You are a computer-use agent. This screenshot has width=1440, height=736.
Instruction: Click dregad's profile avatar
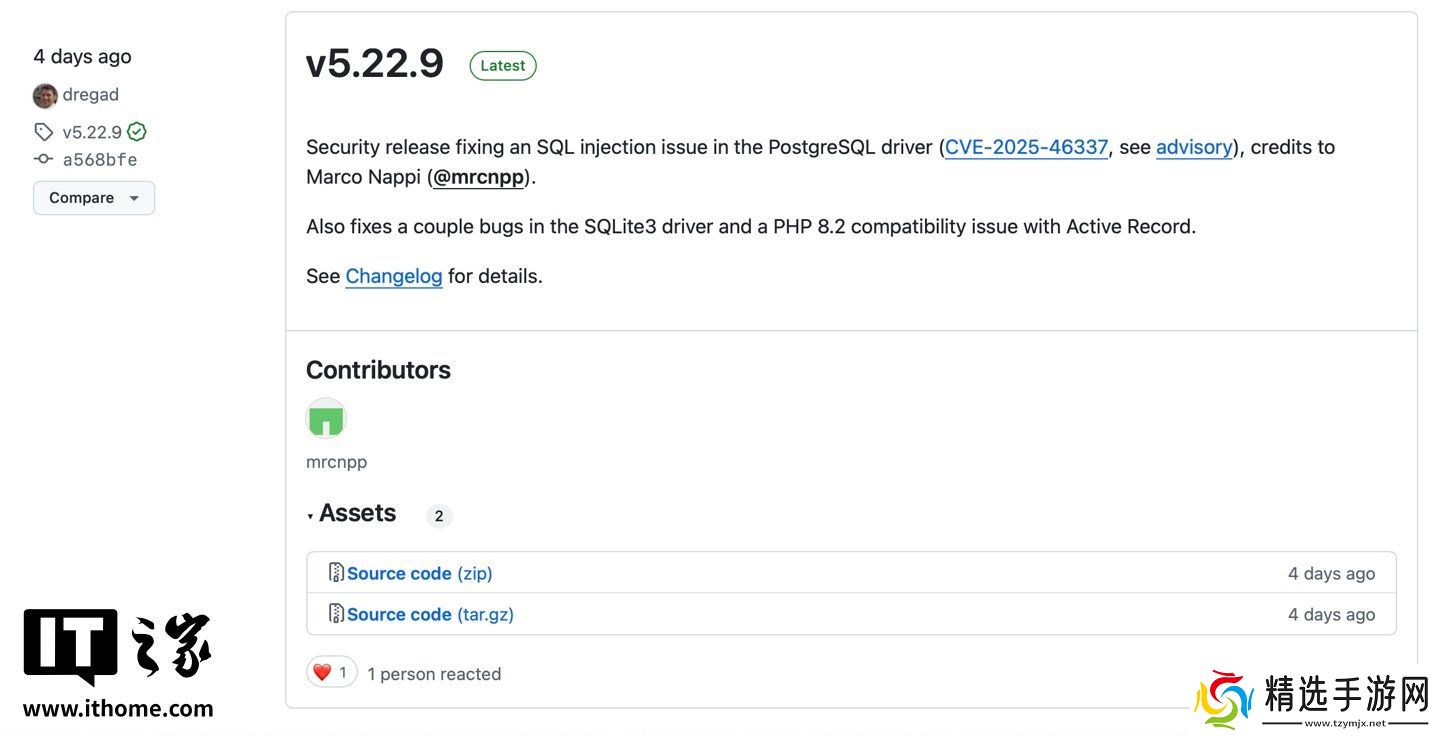45,96
